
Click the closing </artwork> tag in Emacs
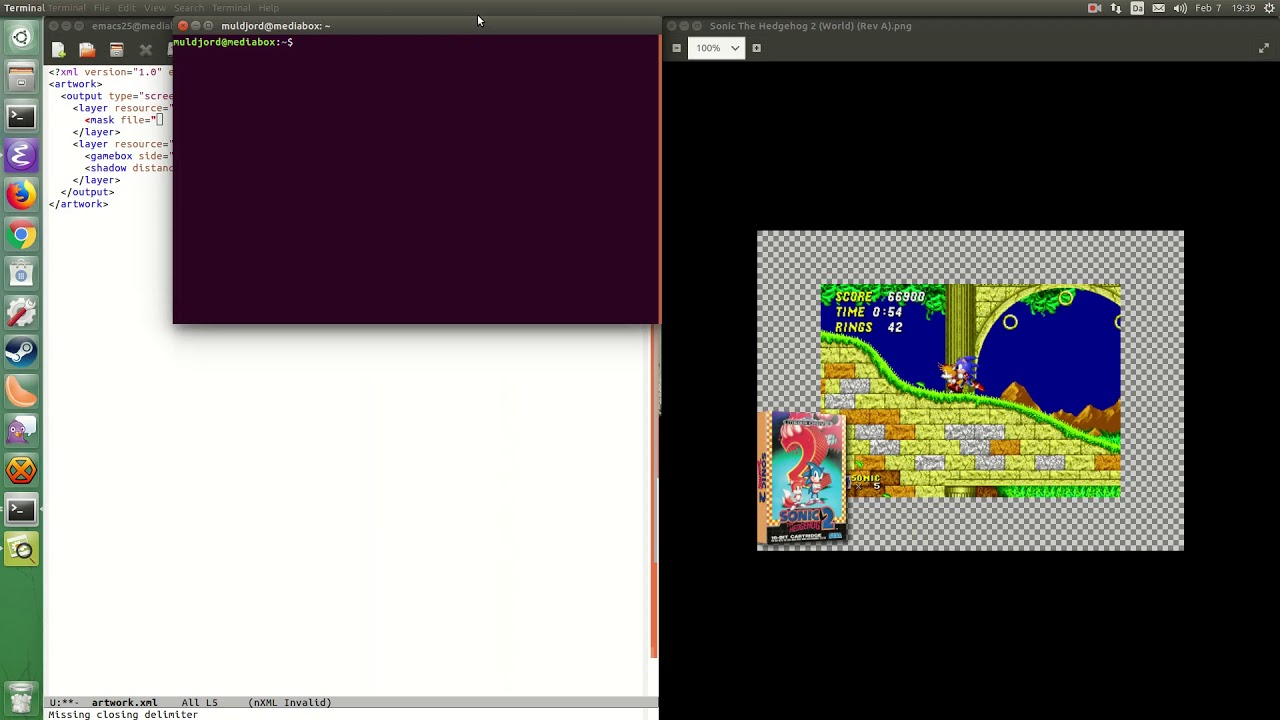[78, 204]
